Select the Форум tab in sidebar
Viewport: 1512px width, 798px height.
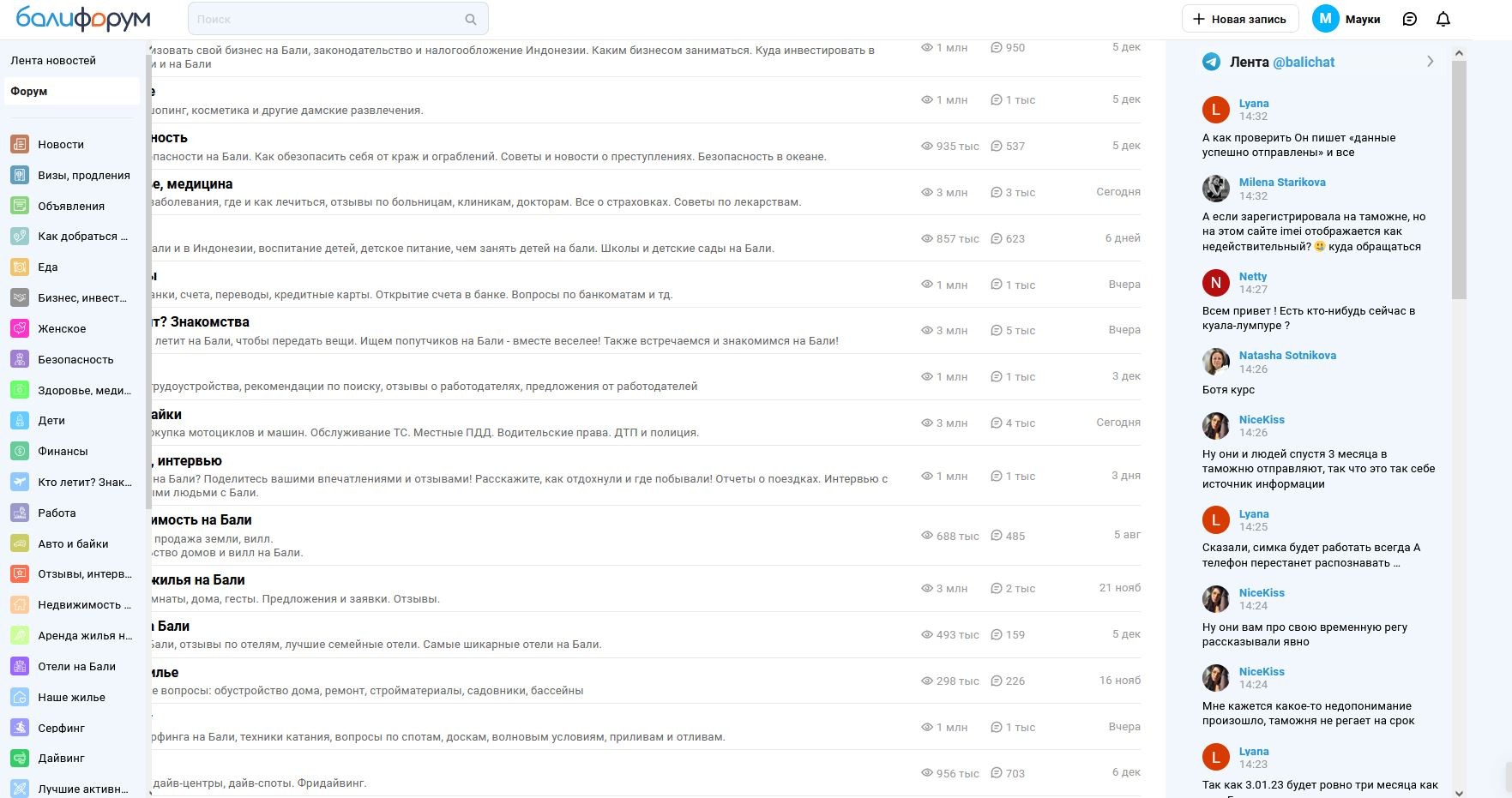tap(29, 91)
